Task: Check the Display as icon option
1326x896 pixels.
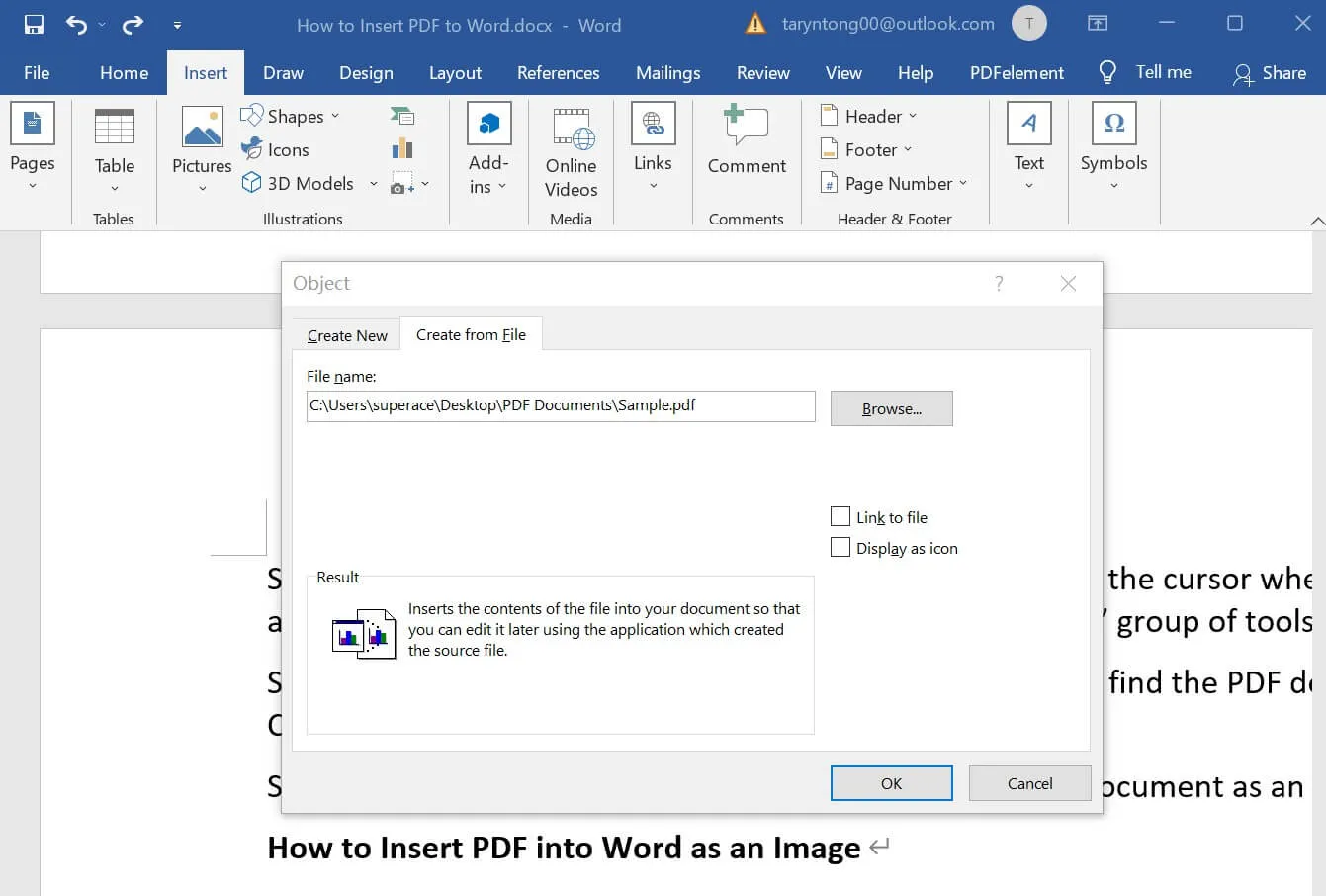Action: (x=840, y=547)
